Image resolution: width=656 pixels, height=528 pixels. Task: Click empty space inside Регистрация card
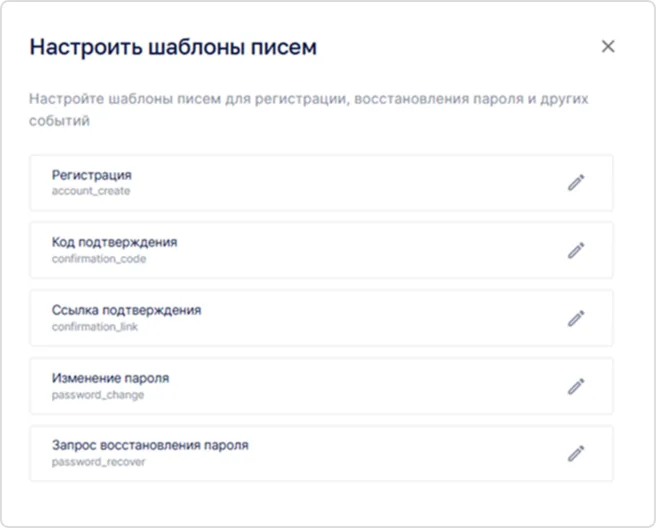350,182
